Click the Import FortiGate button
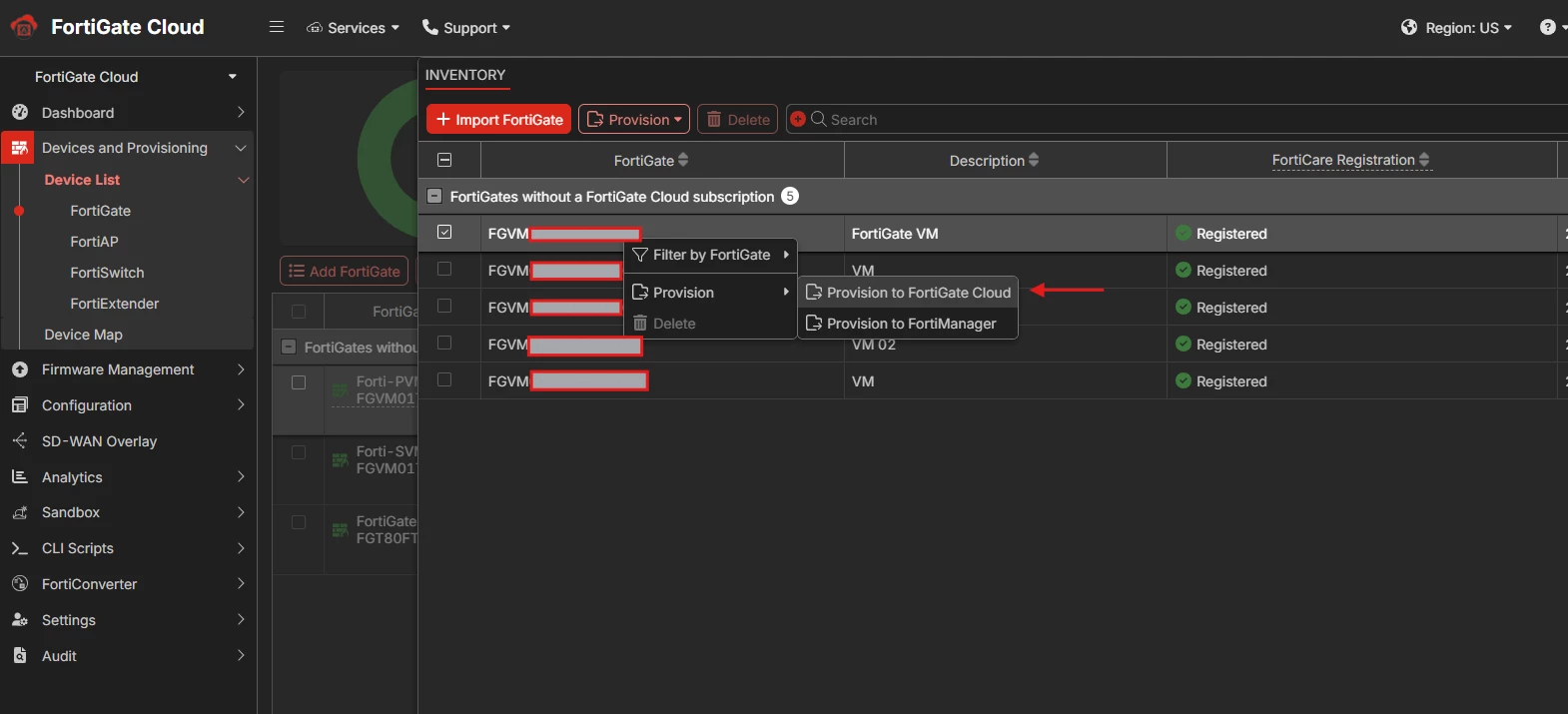 (498, 119)
